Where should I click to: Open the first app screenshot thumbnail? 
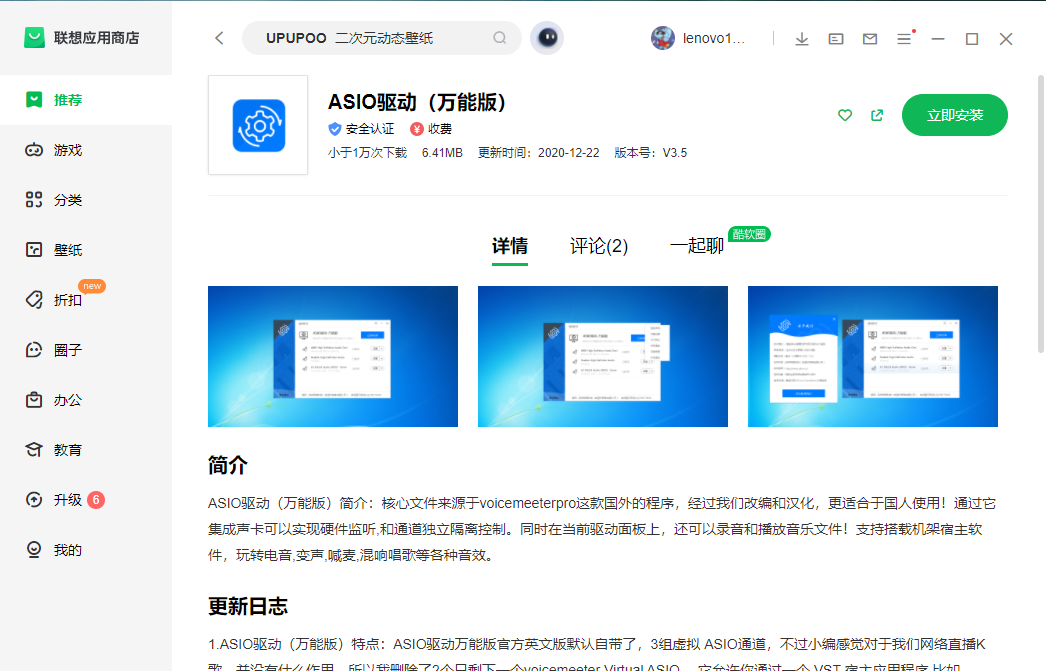pos(333,356)
